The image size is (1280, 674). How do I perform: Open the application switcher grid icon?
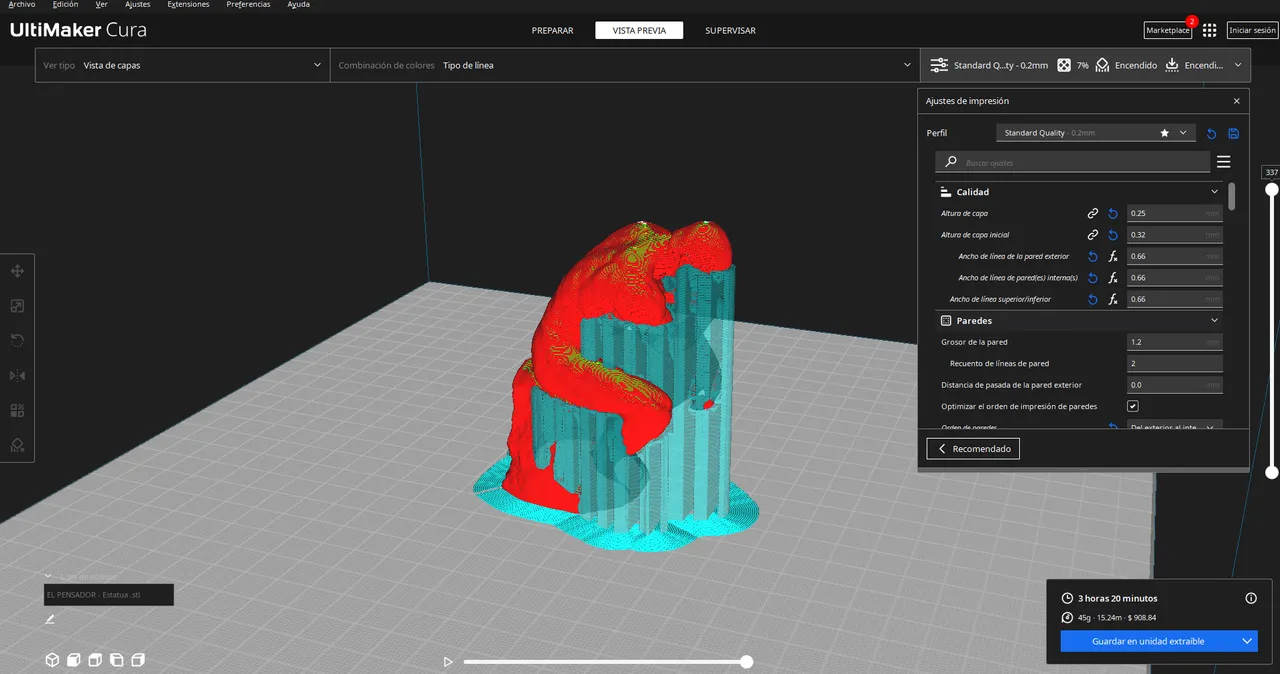(x=1210, y=30)
